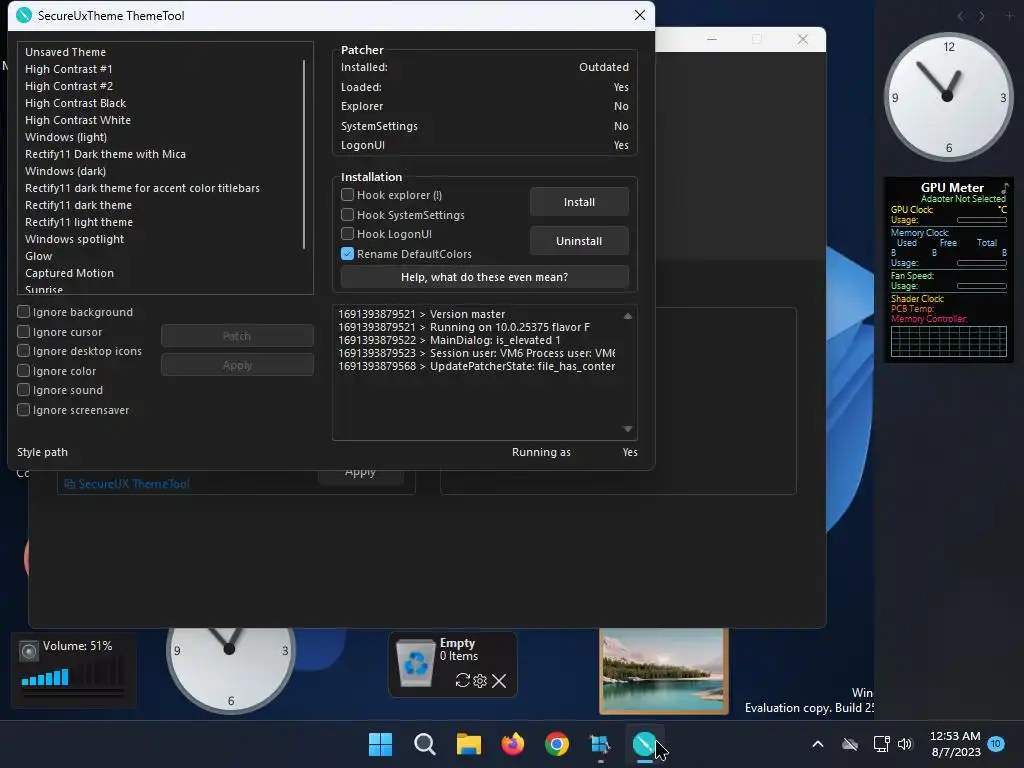Open the clock and date flyout
1024x768 pixels.
tap(955, 744)
